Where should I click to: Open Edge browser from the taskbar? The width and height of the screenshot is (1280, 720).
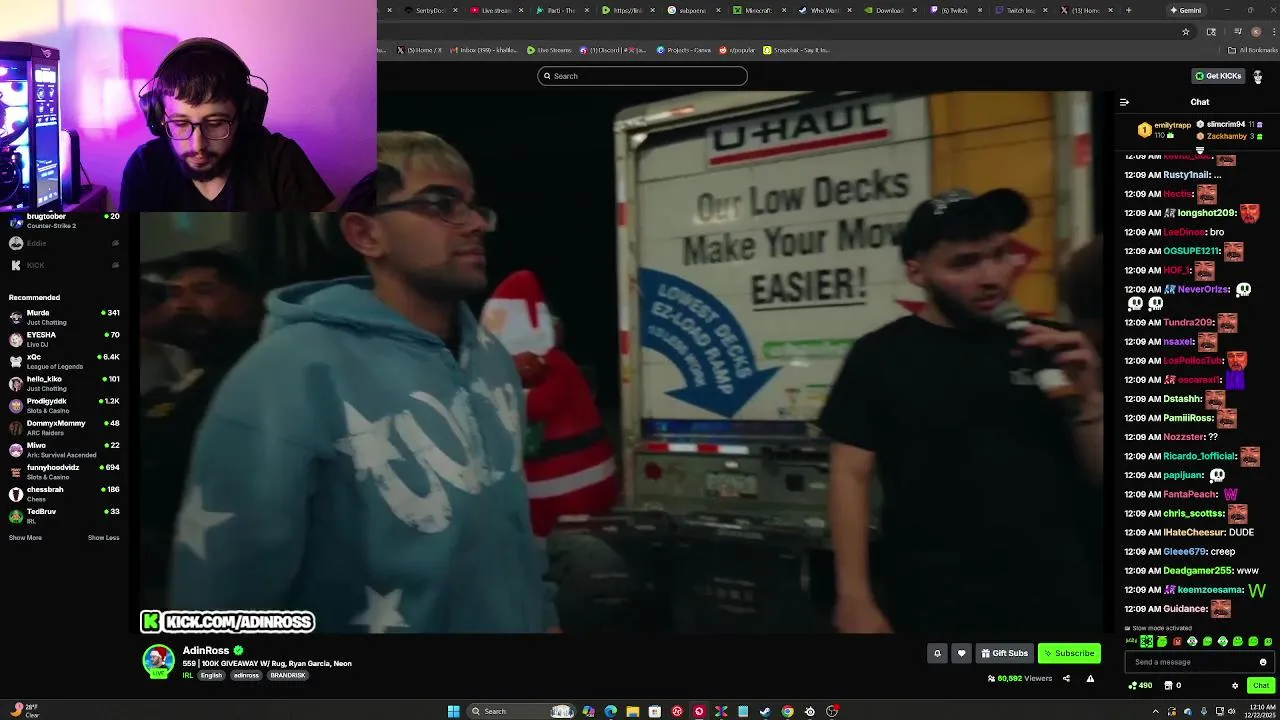(x=611, y=711)
